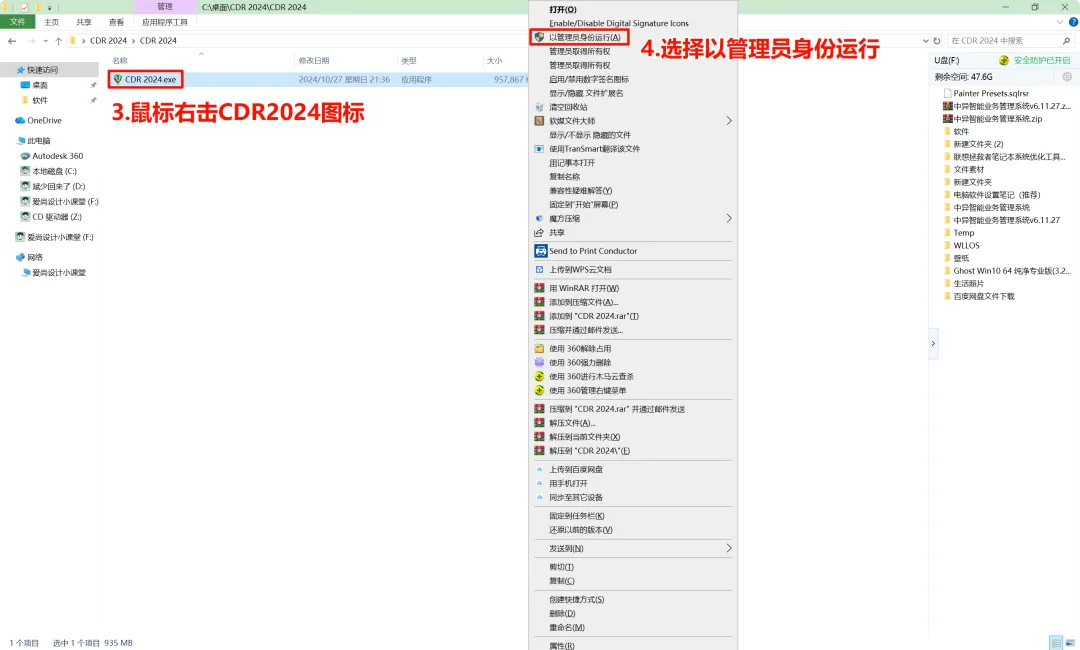
Task: Click the 上传到WPS云文档 icon
Action: (539, 270)
